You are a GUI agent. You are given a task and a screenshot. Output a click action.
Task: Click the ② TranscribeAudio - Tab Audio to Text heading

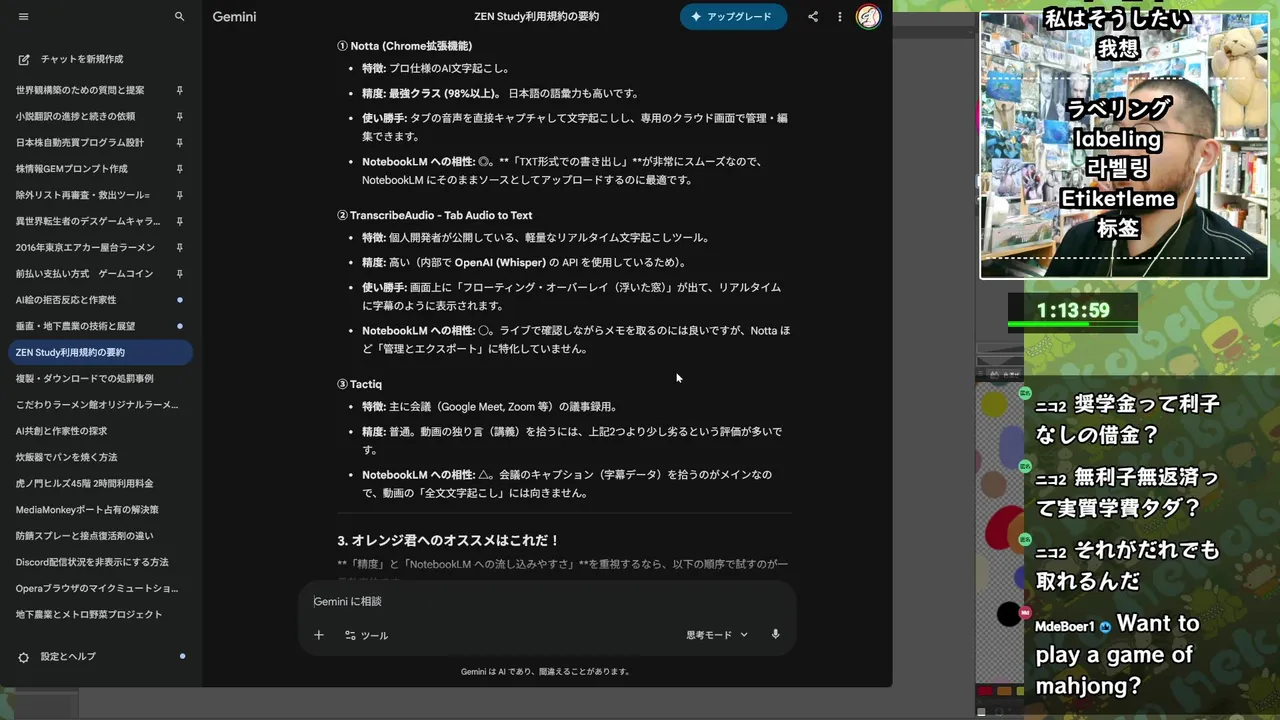(434, 215)
